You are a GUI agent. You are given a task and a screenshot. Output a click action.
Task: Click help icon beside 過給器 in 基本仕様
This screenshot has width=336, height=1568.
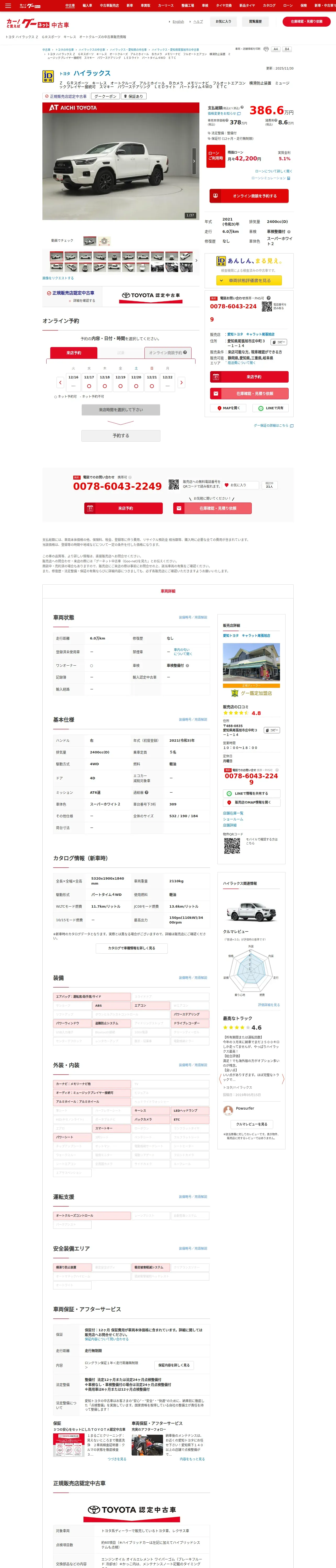point(146,793)
